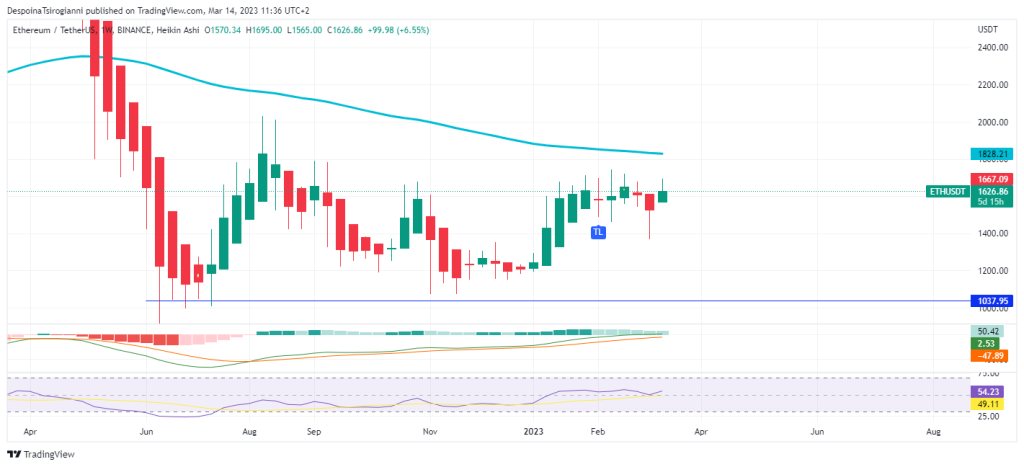Click the USDT currency label on price axis
Image resolution: width=1024 pixels, height=467 pixels.
click(x=988, y=29)
